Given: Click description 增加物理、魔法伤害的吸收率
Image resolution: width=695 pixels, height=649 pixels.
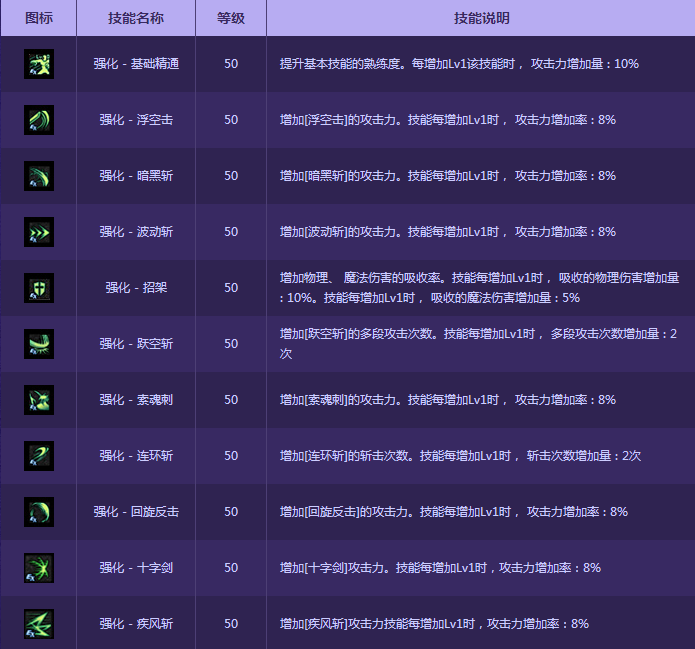Looking at the screenshot, I should [479, 288].
